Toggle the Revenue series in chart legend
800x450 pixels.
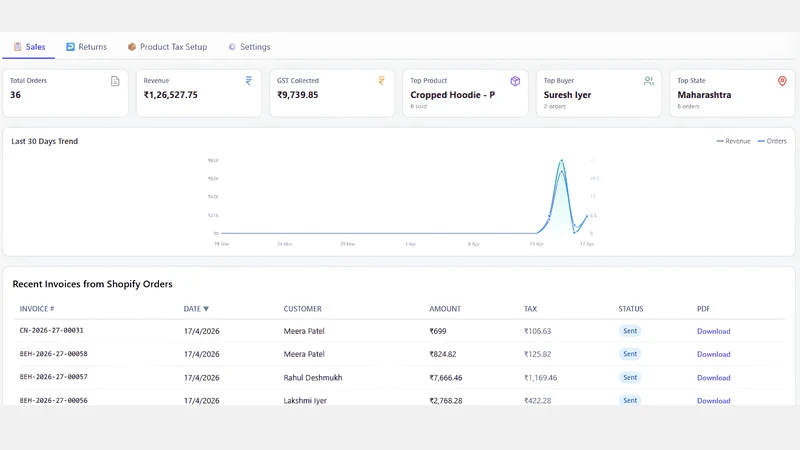[733, 141]
